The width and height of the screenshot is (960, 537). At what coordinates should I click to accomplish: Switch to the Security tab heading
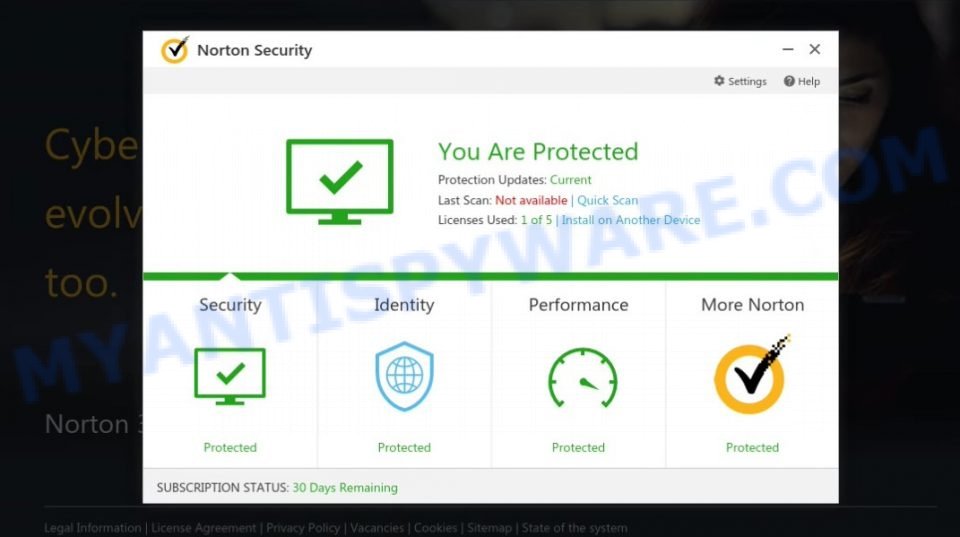230,305
